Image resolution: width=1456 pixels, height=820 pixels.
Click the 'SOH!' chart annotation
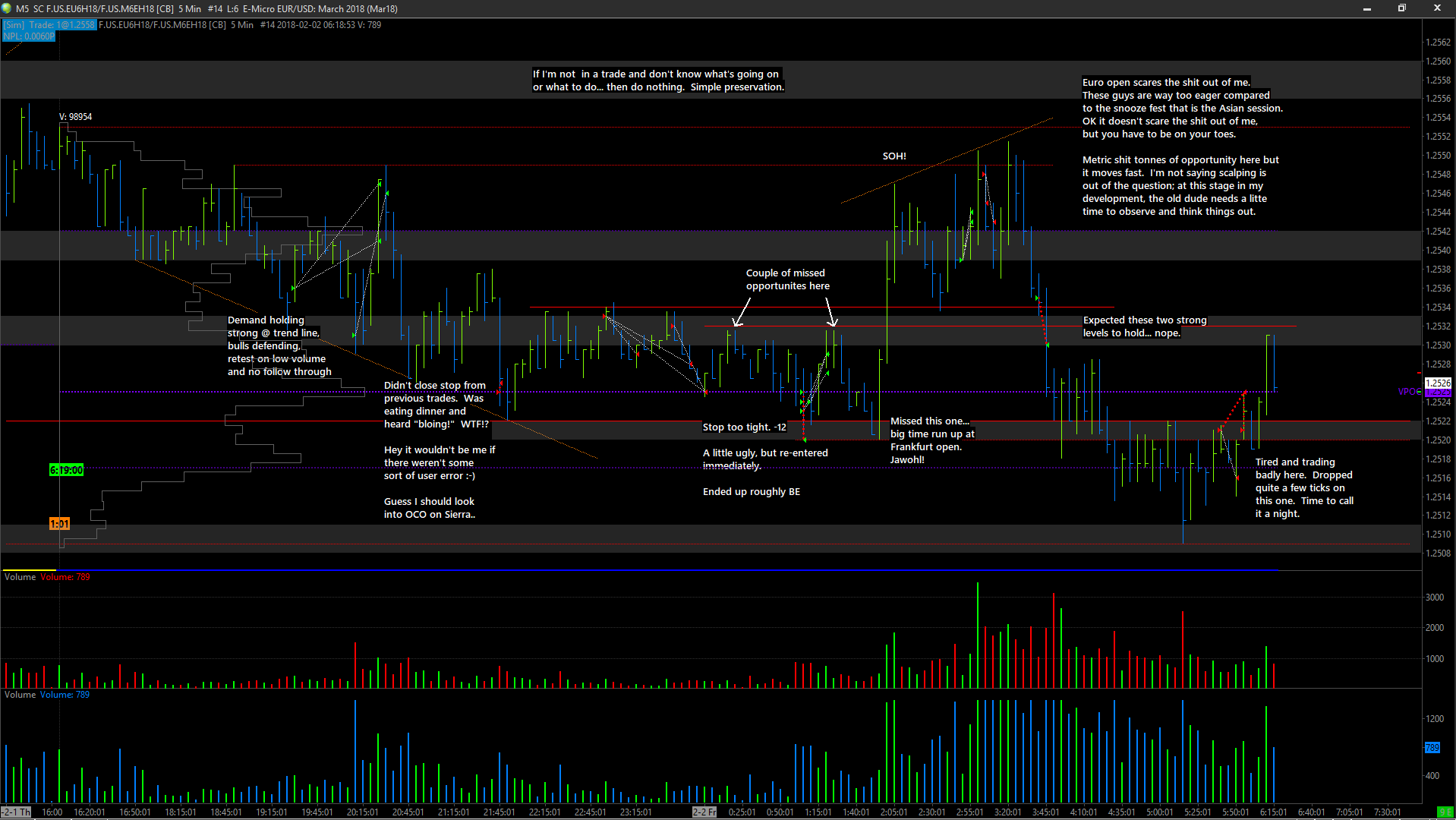tap(894, 156)
